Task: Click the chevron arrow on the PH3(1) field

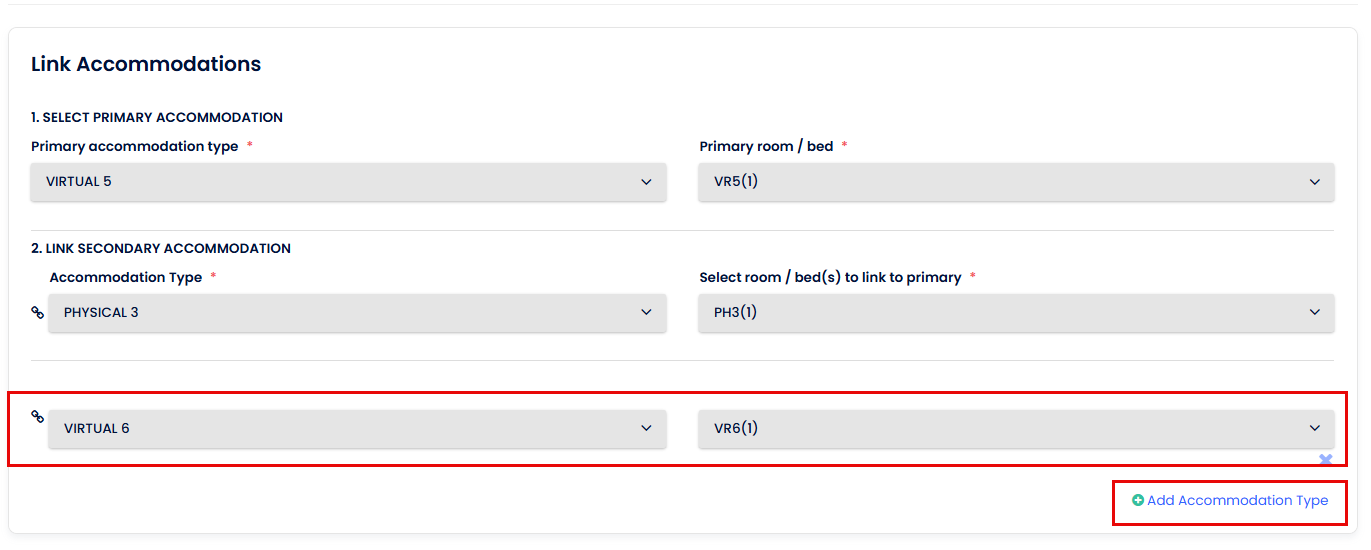Action: [1314, 313]
